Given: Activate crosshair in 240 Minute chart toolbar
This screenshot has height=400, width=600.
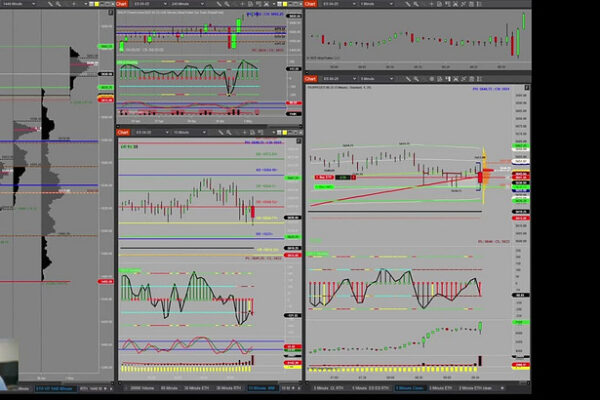Looking at the screenshot, I should pyautogui.click(x=243, y=4).
